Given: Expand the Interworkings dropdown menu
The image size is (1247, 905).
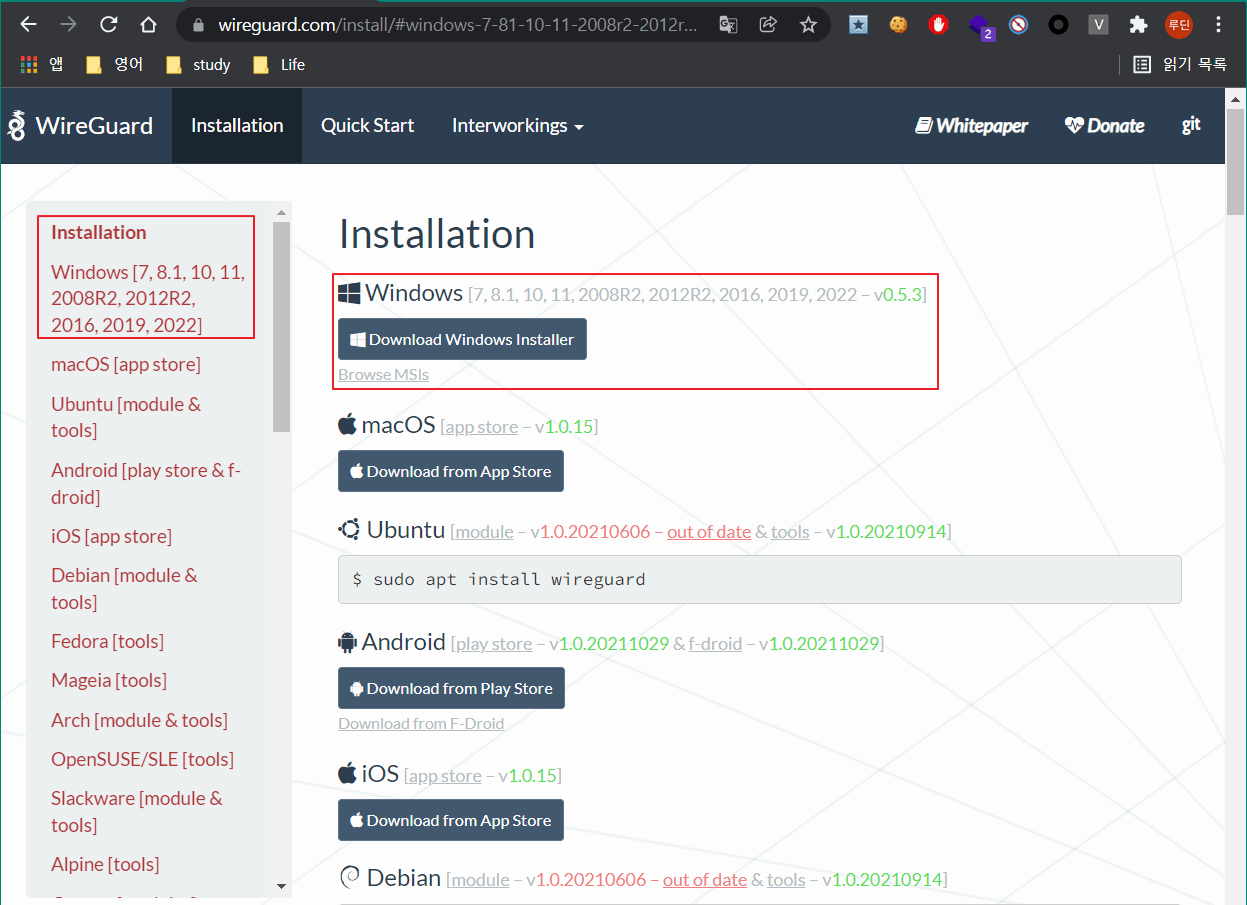Looking at the screenshot, I should [518, 126].
